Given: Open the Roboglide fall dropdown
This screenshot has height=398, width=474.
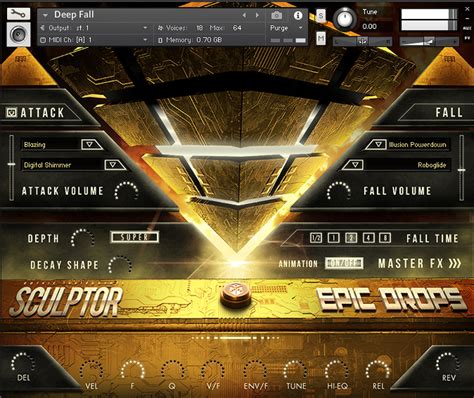Looking at the screenshot, I should click(354, 165).
